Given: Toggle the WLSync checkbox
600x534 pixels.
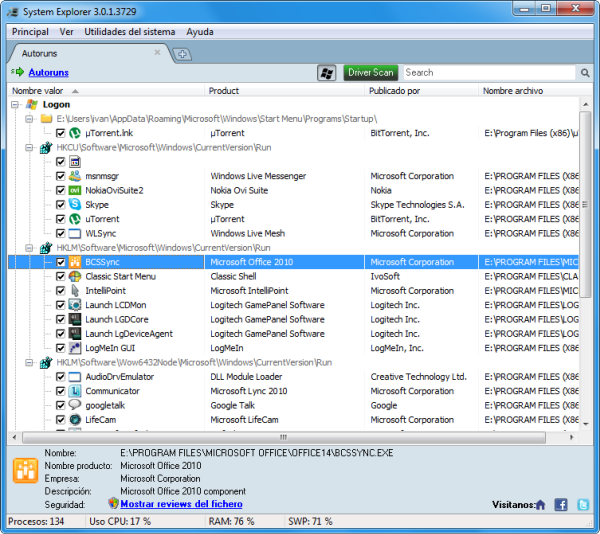Looking at the screenshot, I should [60, 233].
